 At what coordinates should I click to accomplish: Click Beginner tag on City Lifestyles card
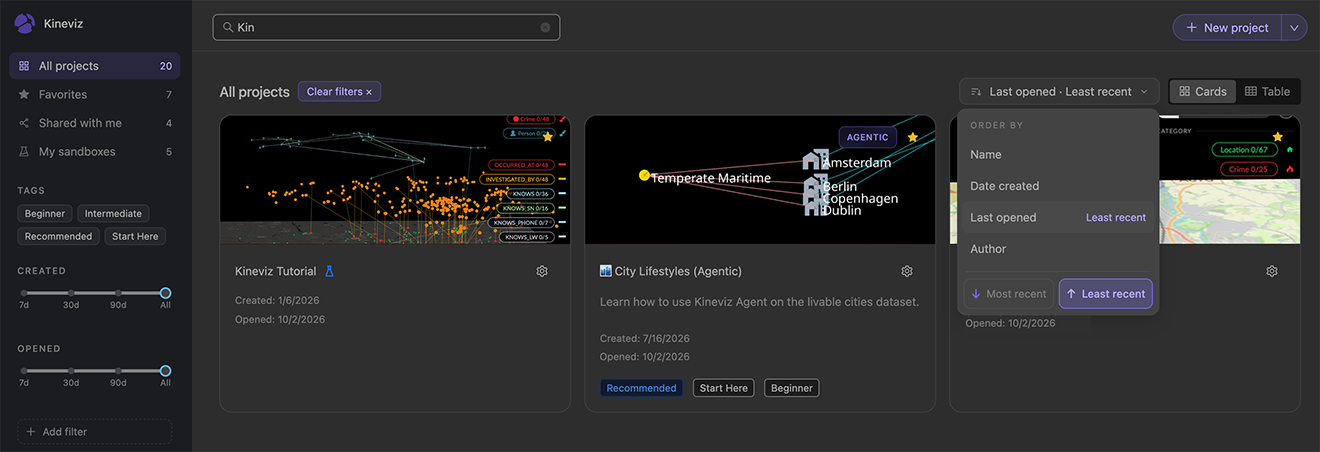792,388
